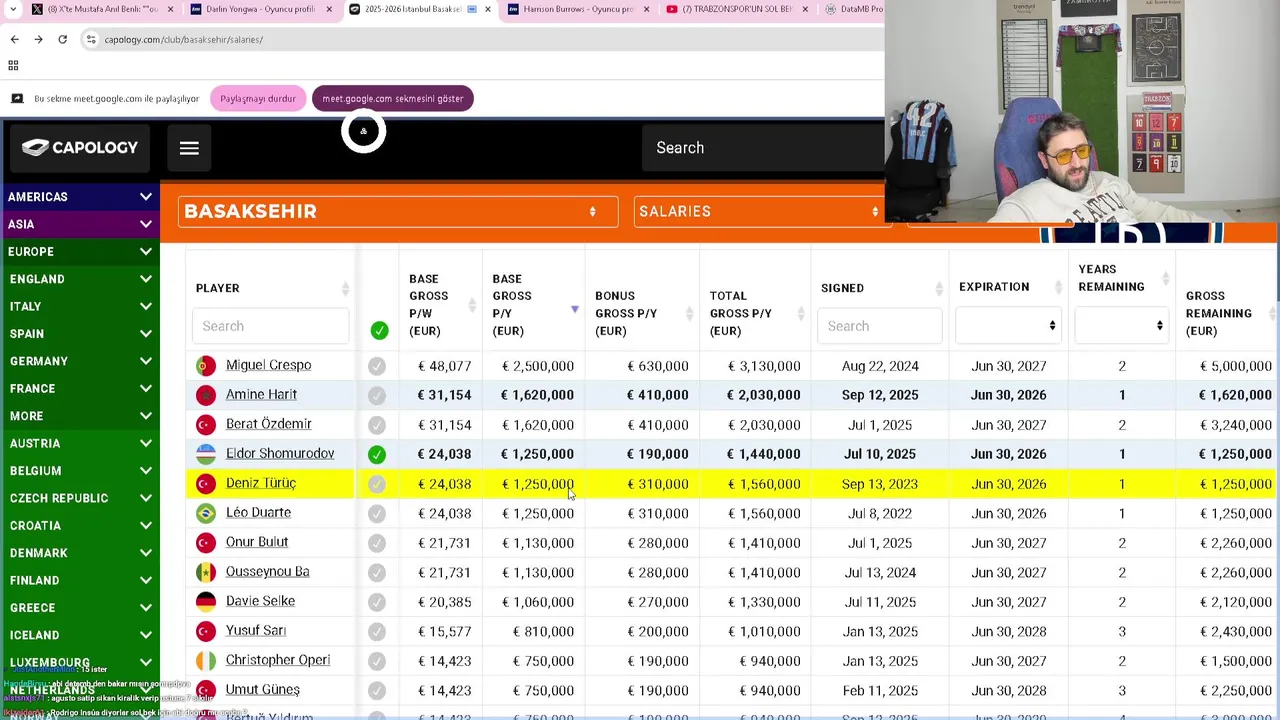
Task: Close the TRABZONSPOR'UN SOL BEK tab
Action: (805, 9)
